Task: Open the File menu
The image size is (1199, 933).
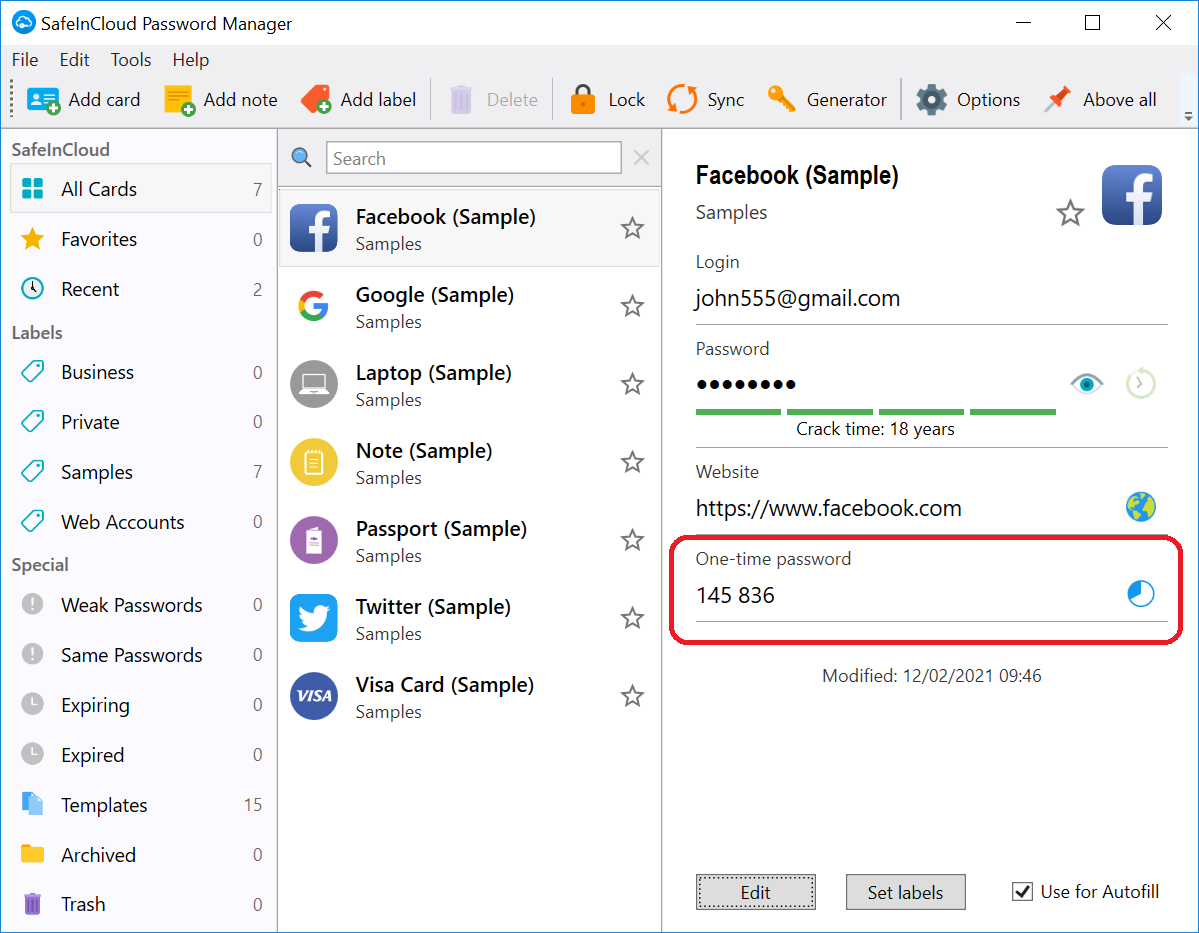Action: [25, 60]
